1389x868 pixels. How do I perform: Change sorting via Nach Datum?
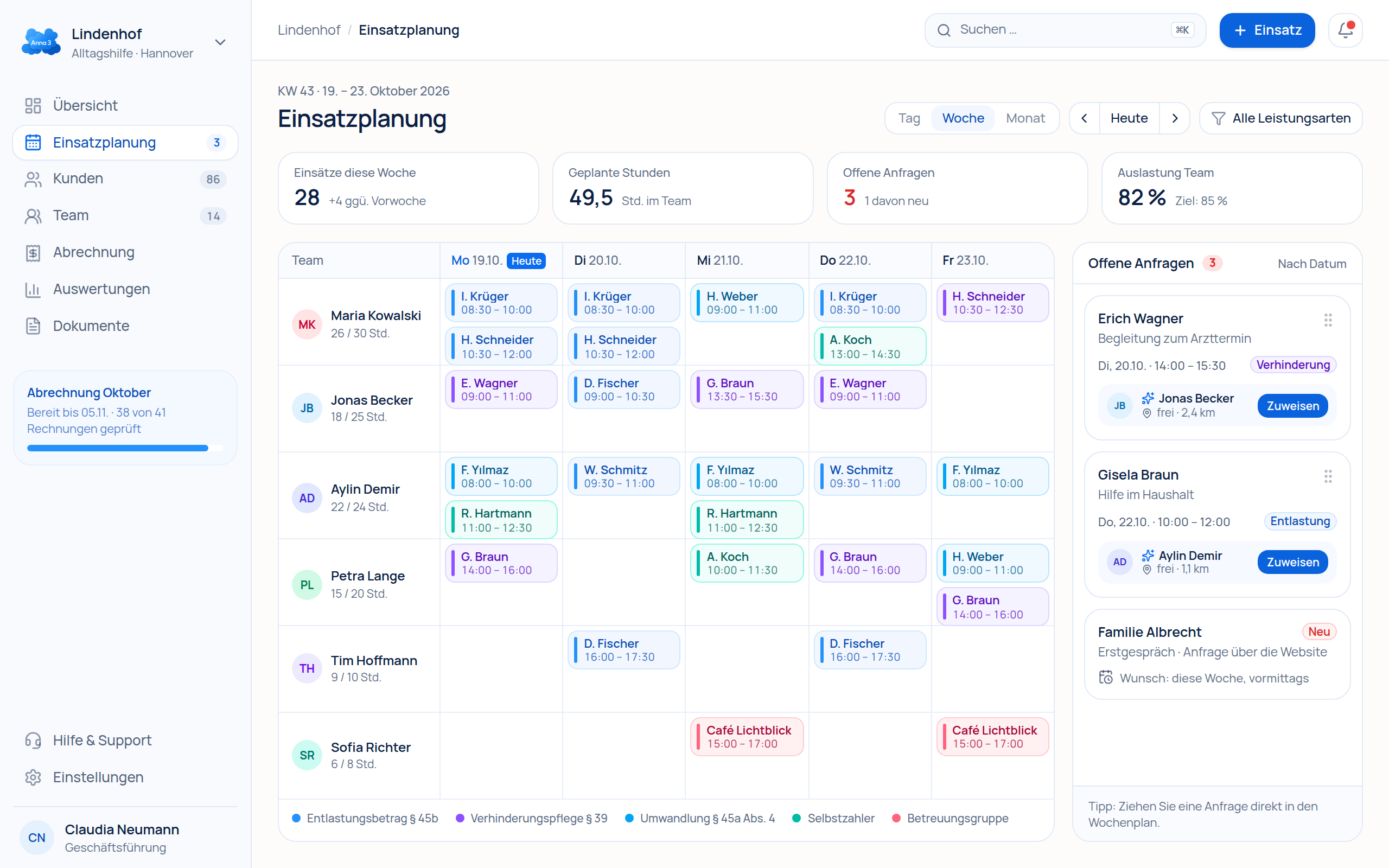coord(1311,264)
